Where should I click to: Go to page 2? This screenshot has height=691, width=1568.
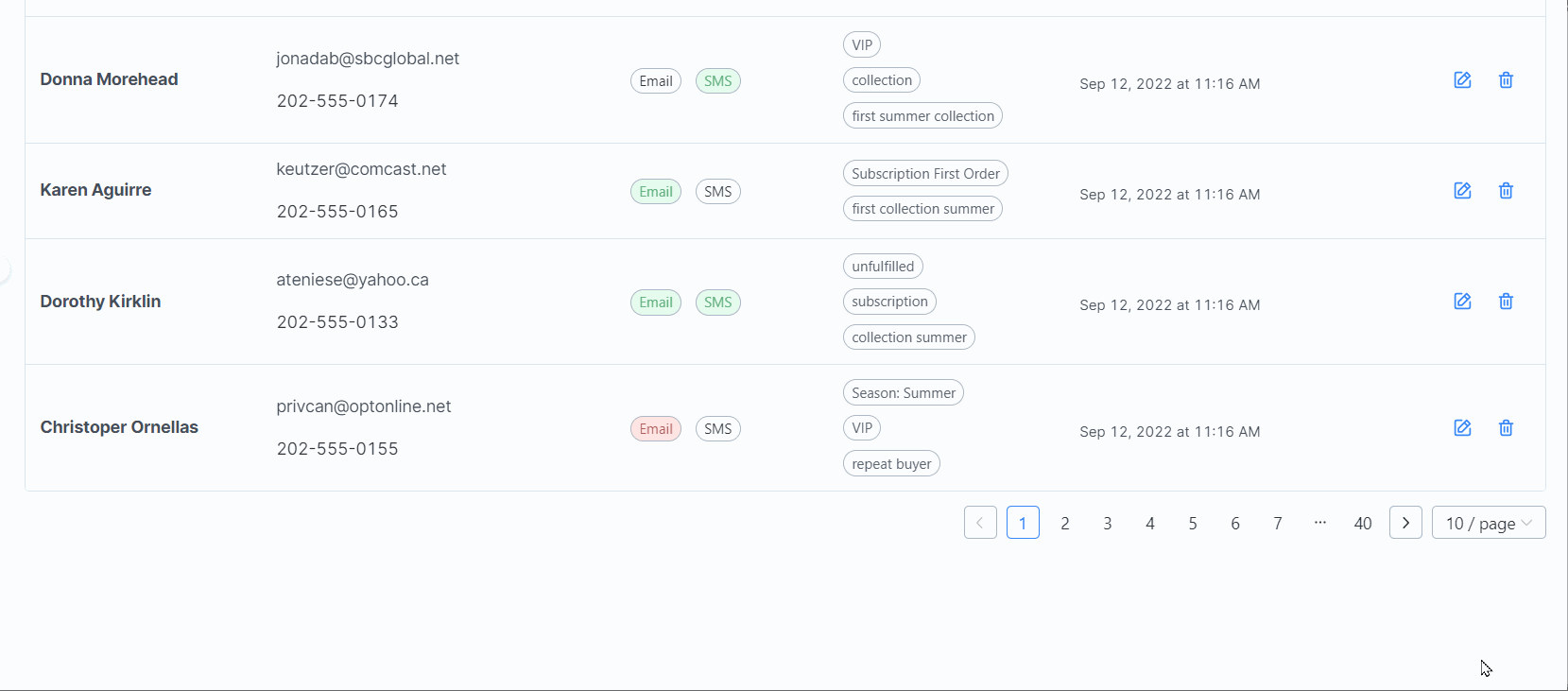1065,523
